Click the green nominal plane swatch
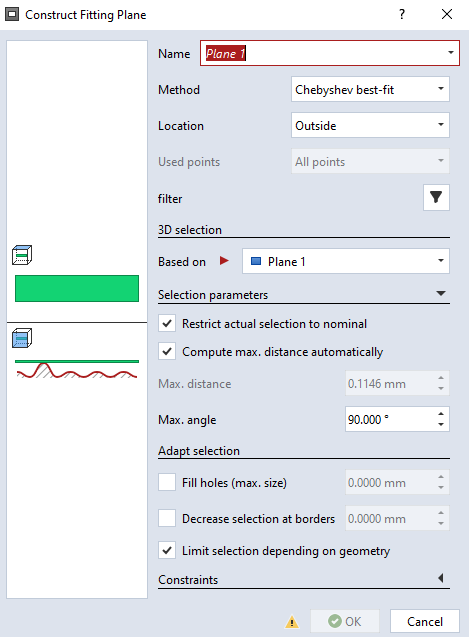This screenshot has width=469, height=637. coord(77,288)
